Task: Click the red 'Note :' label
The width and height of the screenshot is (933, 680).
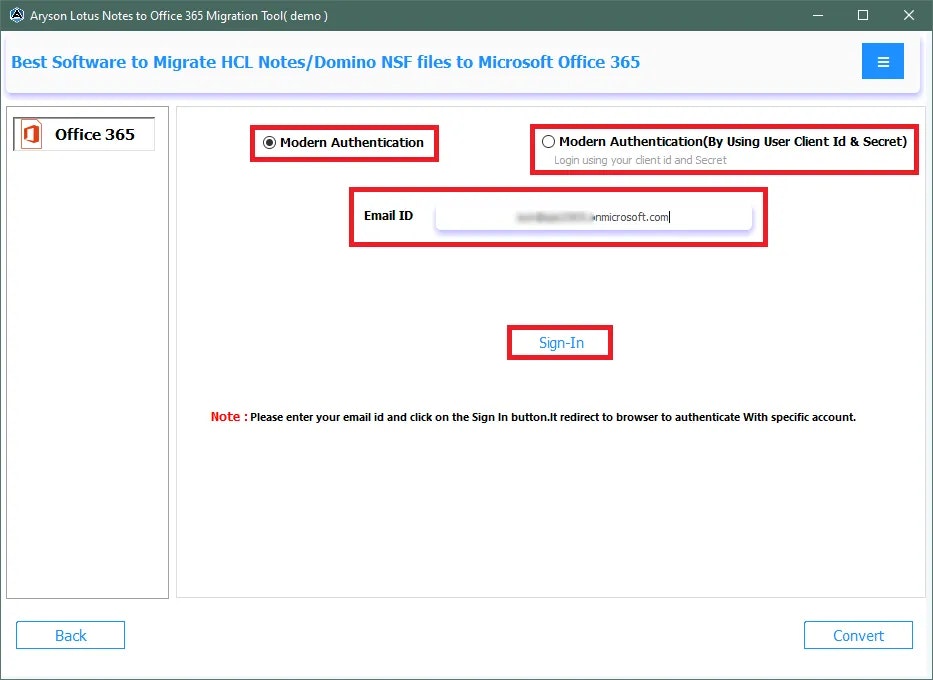Action: [228, 416]
